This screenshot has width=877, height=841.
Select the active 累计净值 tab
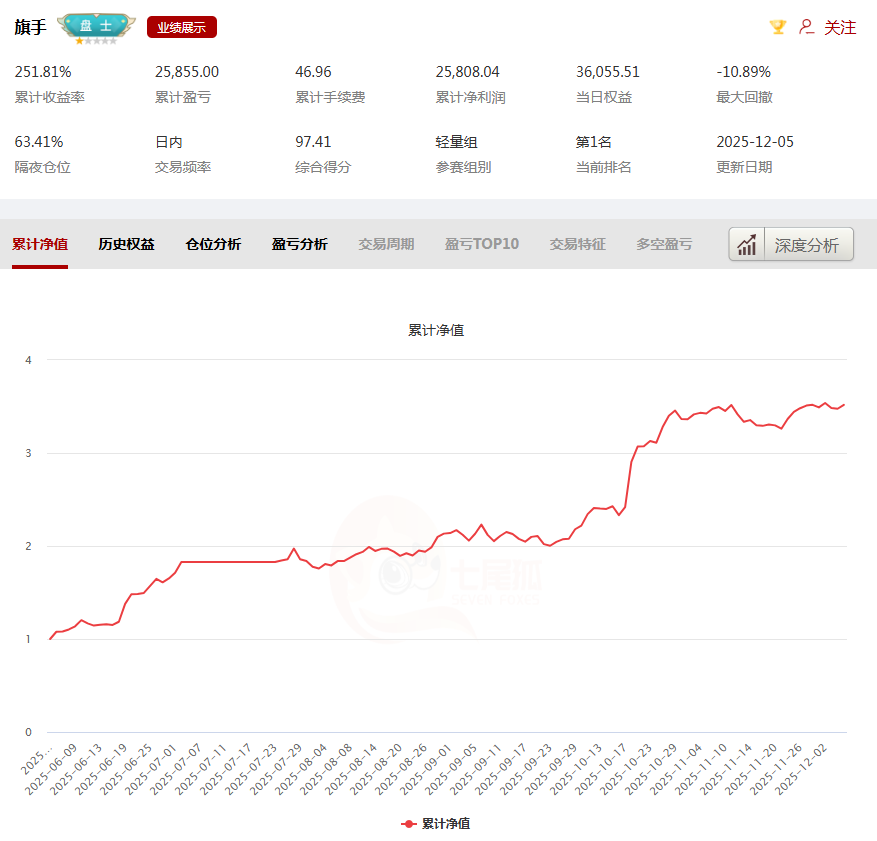pos(40,244)
